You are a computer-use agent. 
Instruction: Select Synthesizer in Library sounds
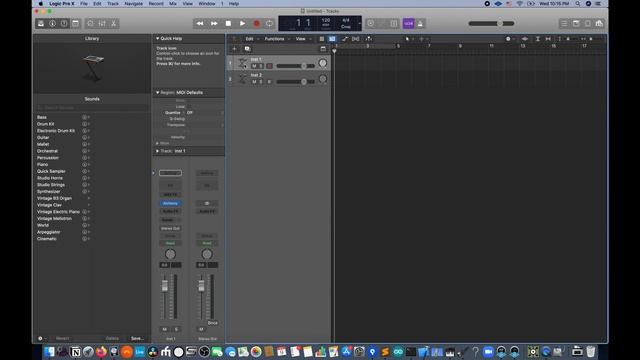[49, 191]
